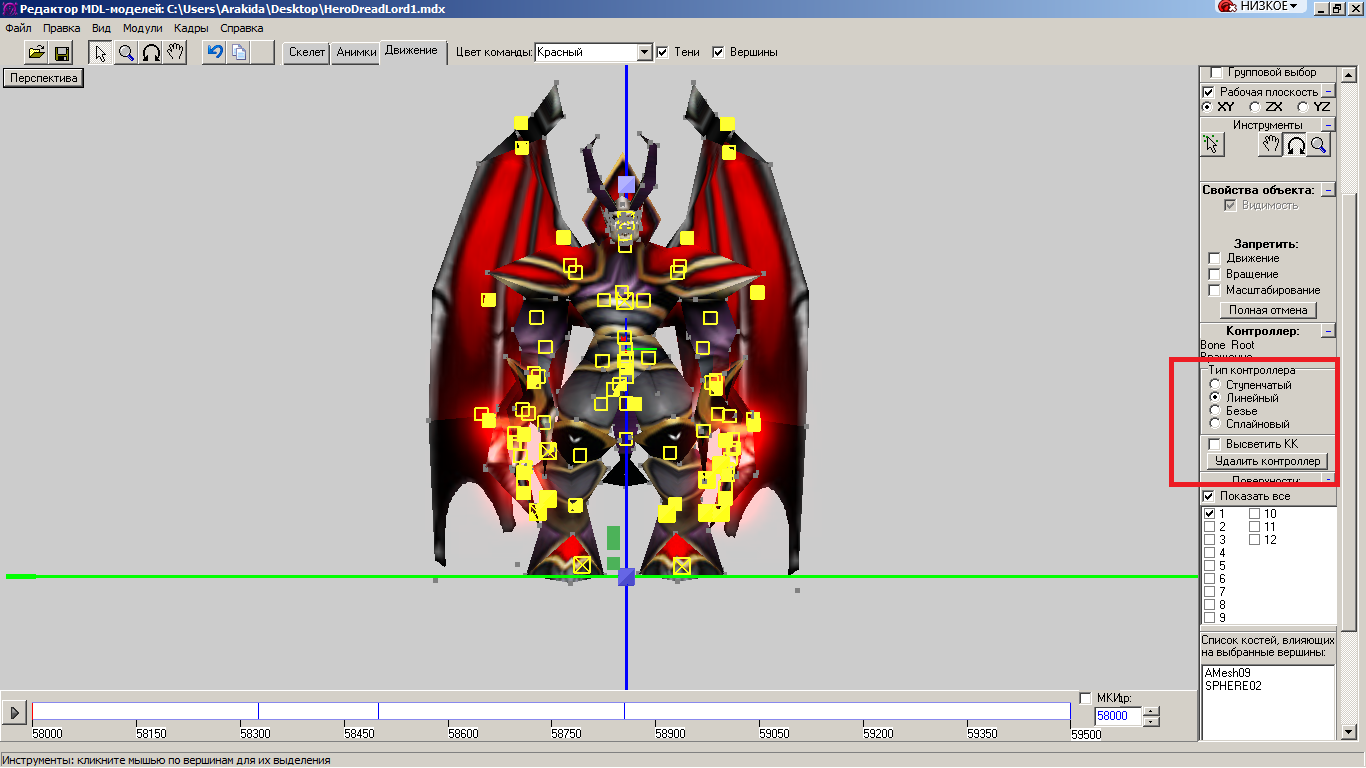Click the Удалить контроллер button
The image size is (1366, 768).
1268,461
